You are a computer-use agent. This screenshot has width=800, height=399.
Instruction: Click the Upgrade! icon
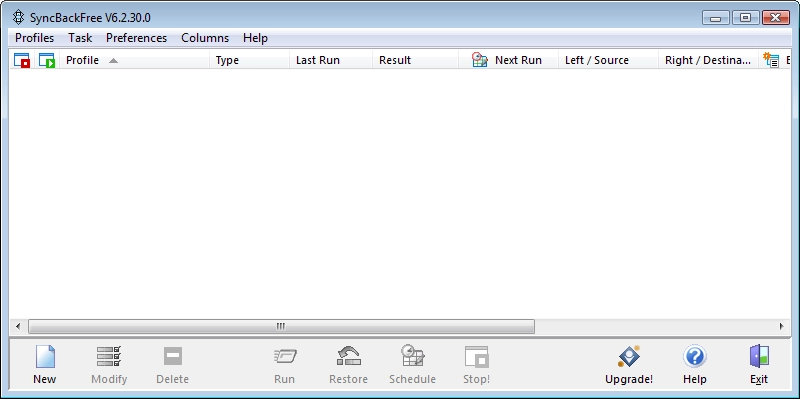click(629, 357)
